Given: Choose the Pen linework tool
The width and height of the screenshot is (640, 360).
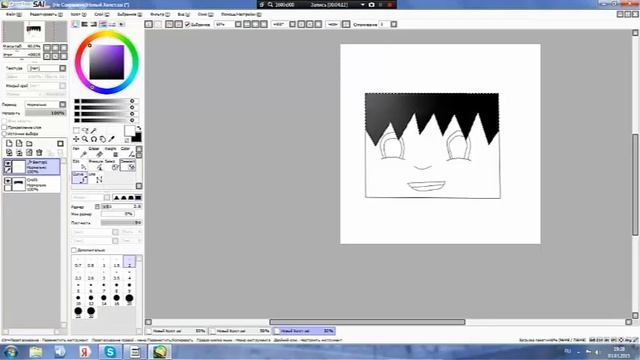Looking at the screenshot, I should click(80, 152).
